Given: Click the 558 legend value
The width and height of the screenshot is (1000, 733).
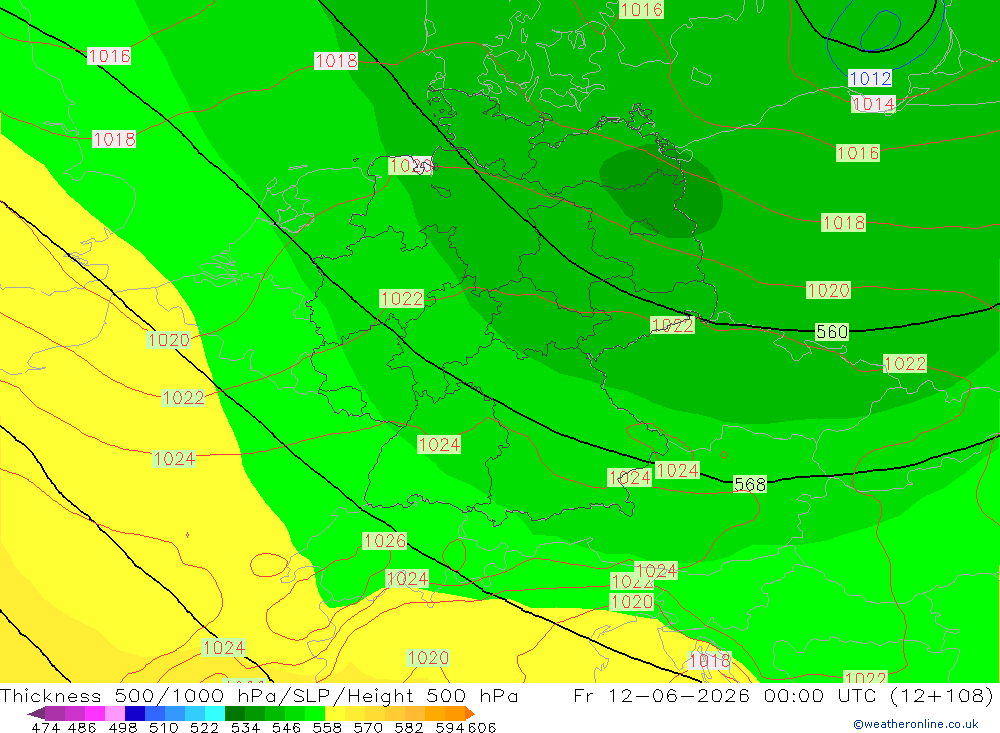Looking at the screenshot, I should 327,728.
